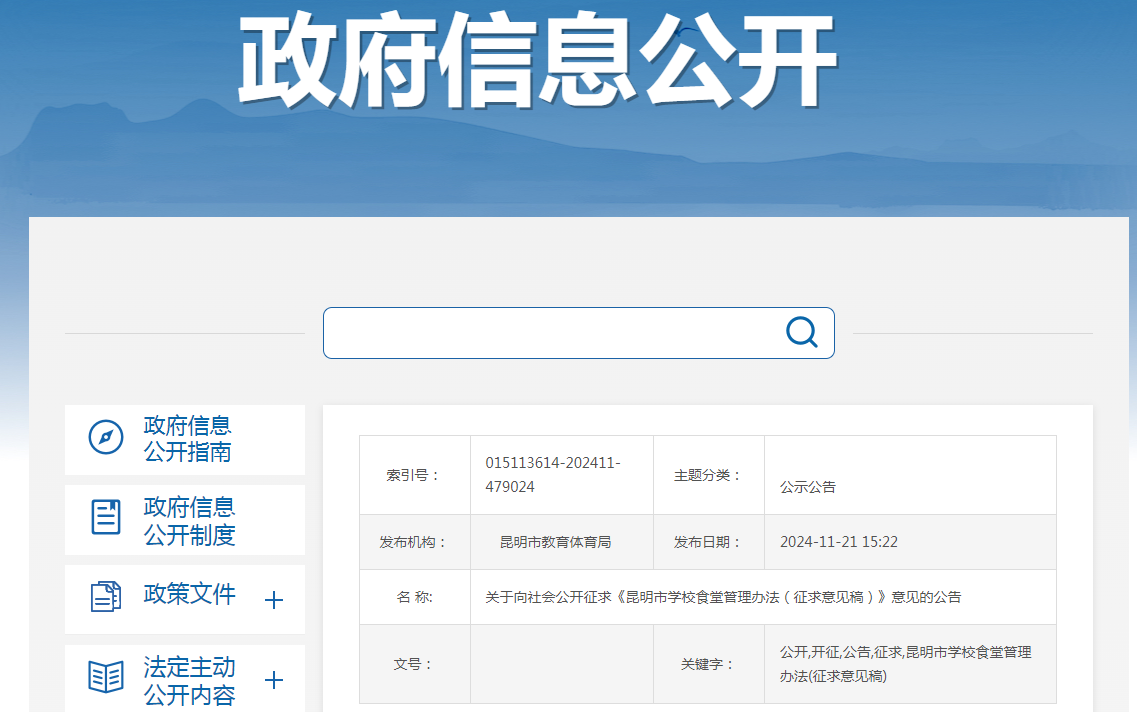Click the 关键字 label cell
This screenshot has height=712, width=1137.
pos(708,664)
